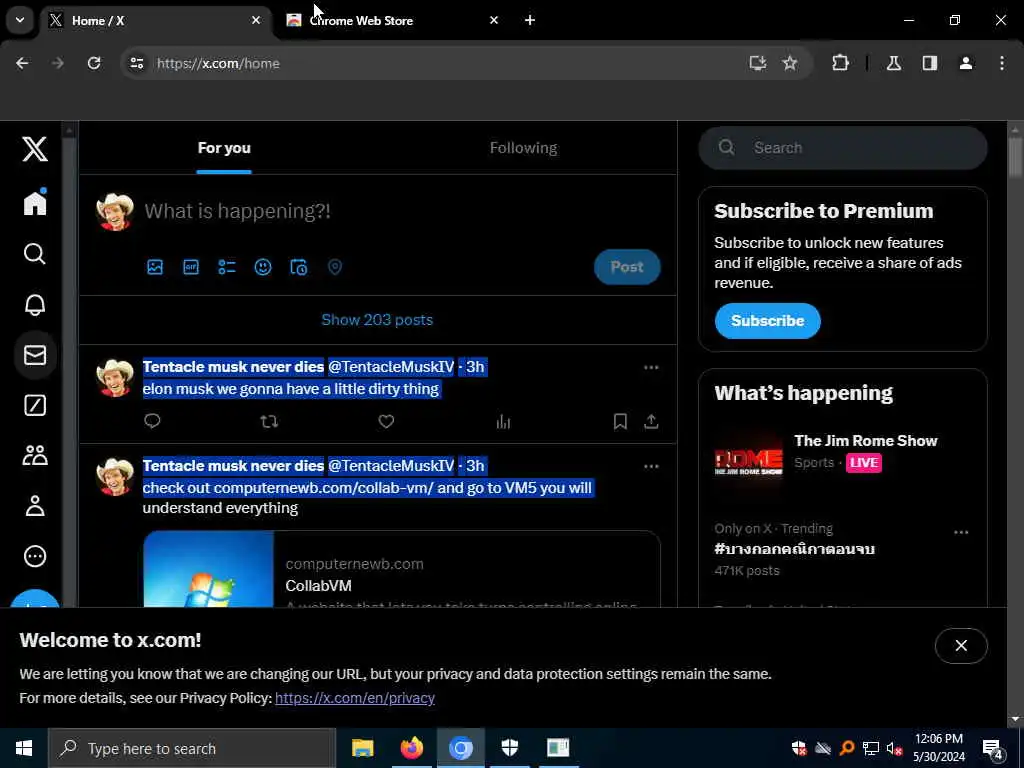The image size is (1024, 768).
Task: Schedule post icon in composer
Action: (x=298, y=266)
